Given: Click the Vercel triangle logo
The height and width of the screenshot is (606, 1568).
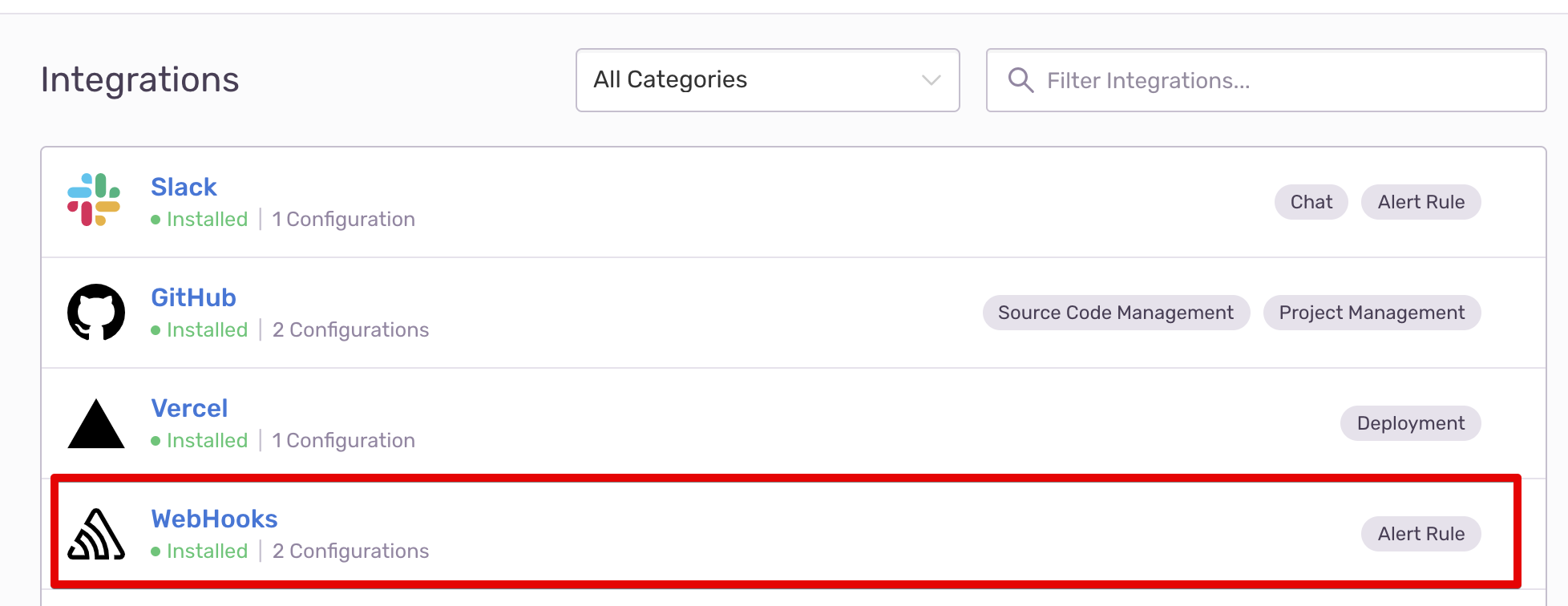Looking at the screenshot, I should pyautogui.click(x=96, y=423).
